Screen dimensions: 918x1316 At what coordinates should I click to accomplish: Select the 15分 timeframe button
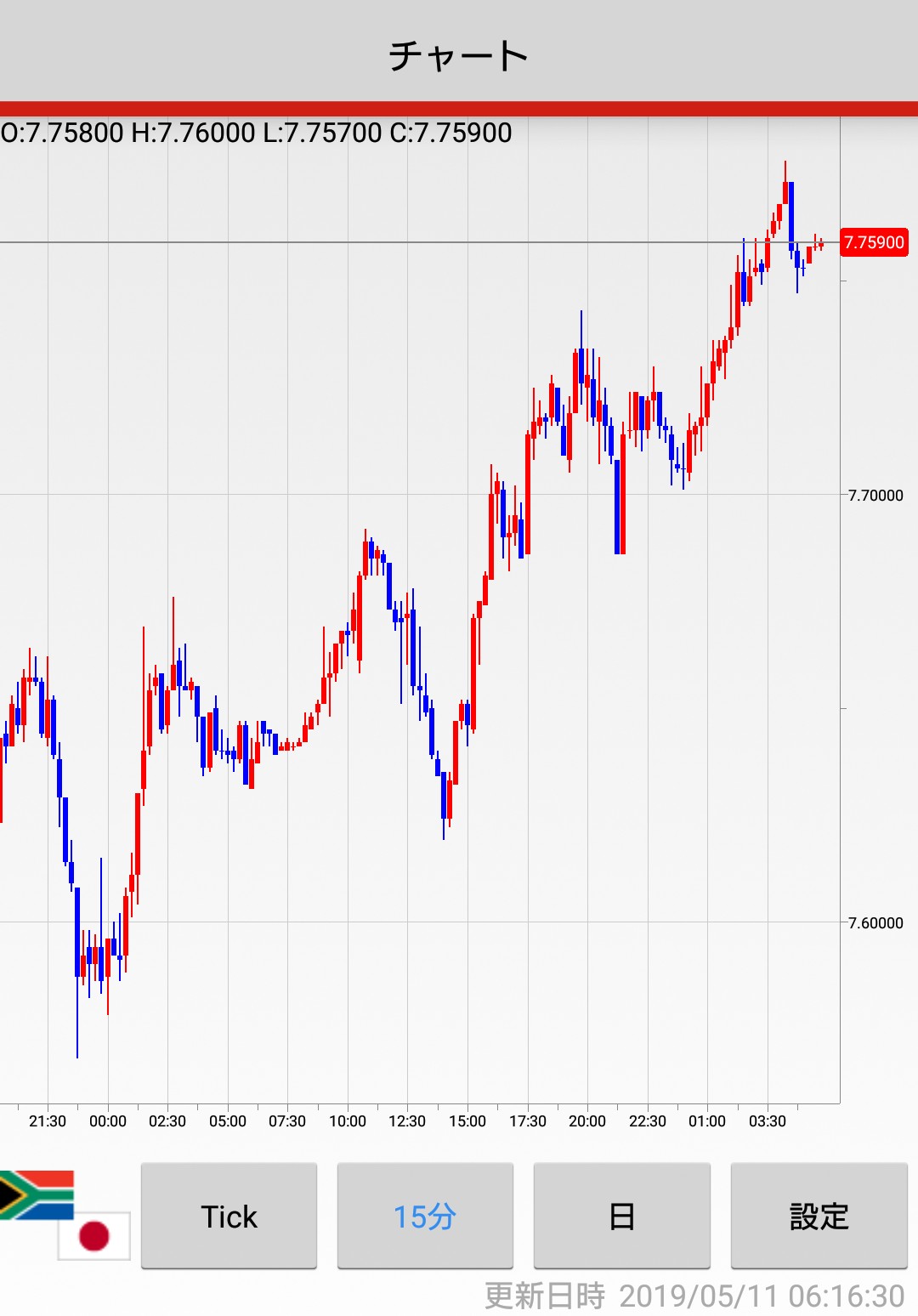point(425,1216)
